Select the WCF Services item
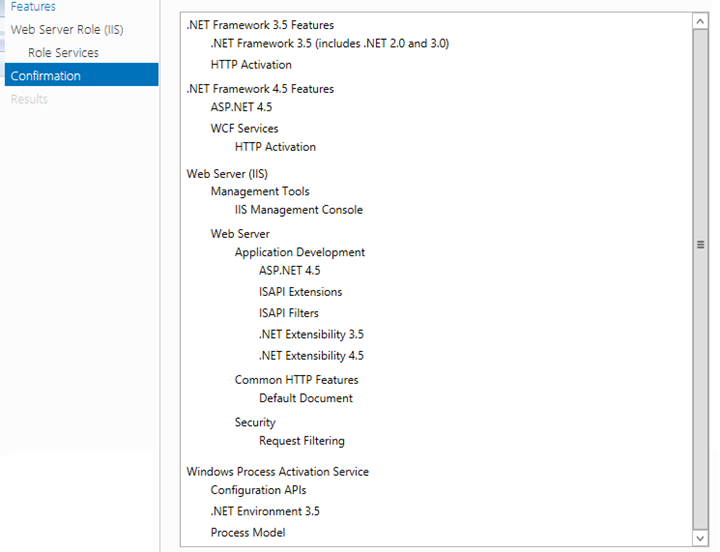Image resolution: width=720 pixels, height=552 pixels. [x=244, y=128]
